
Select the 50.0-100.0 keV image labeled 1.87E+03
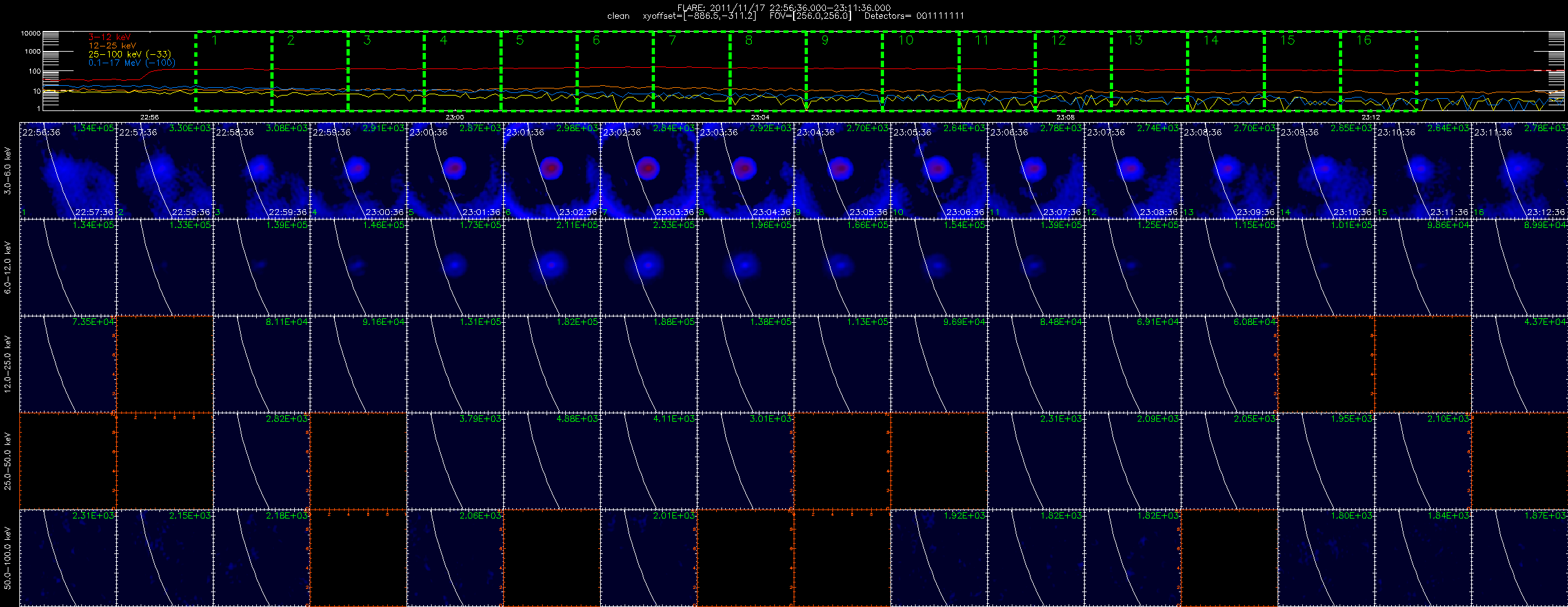click(1520, 558)
